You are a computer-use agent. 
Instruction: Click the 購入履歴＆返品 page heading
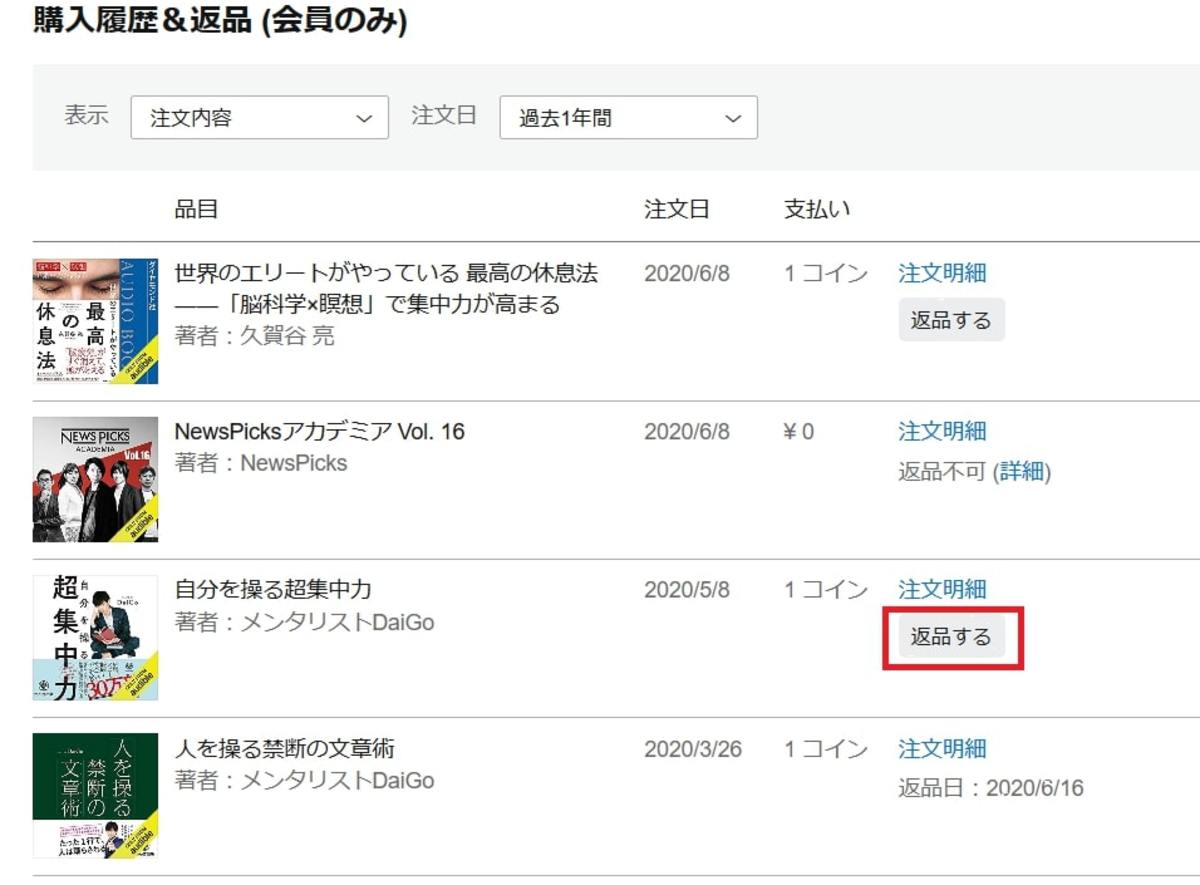click(x=220, y=19)
